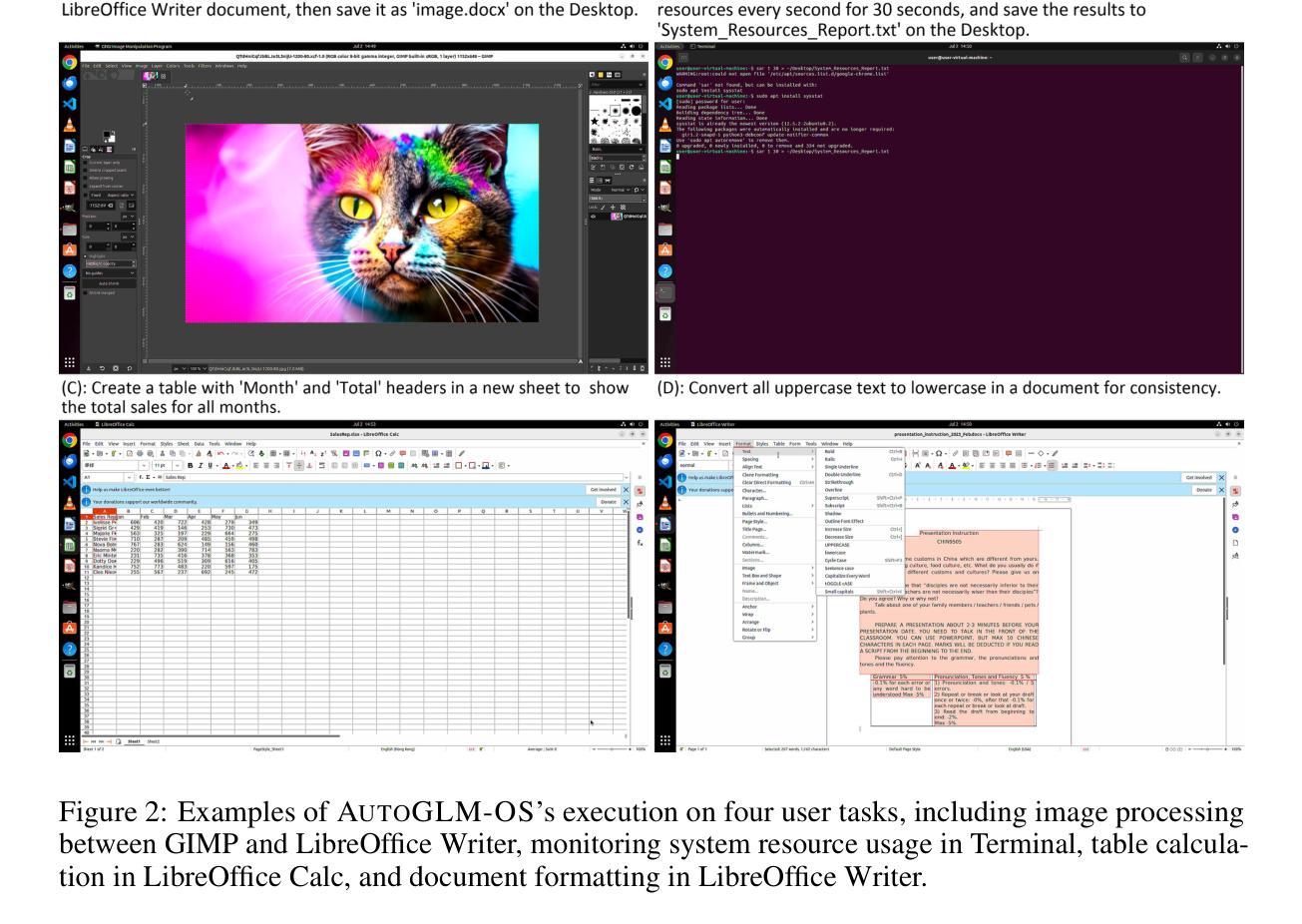Open the Page sidebar icon in Writer
1302x924 pixels.
pos(1235,543)
